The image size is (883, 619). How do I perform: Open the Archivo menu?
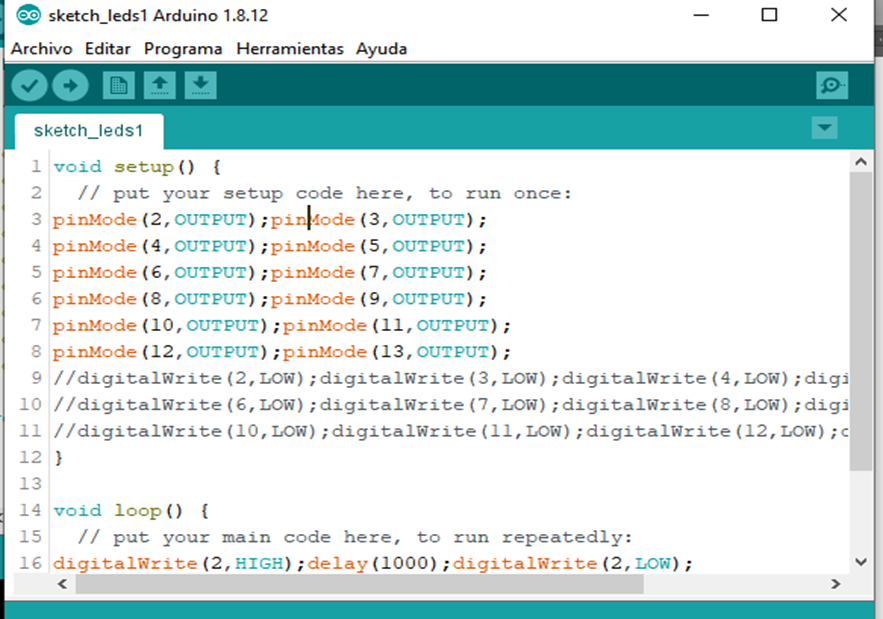click(x=41, y=48)
